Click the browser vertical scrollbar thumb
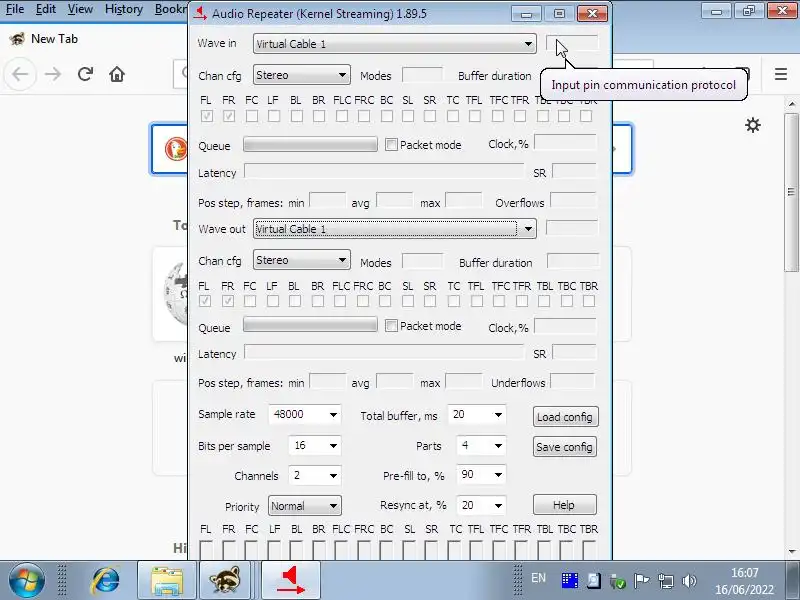 coord(791,193)
